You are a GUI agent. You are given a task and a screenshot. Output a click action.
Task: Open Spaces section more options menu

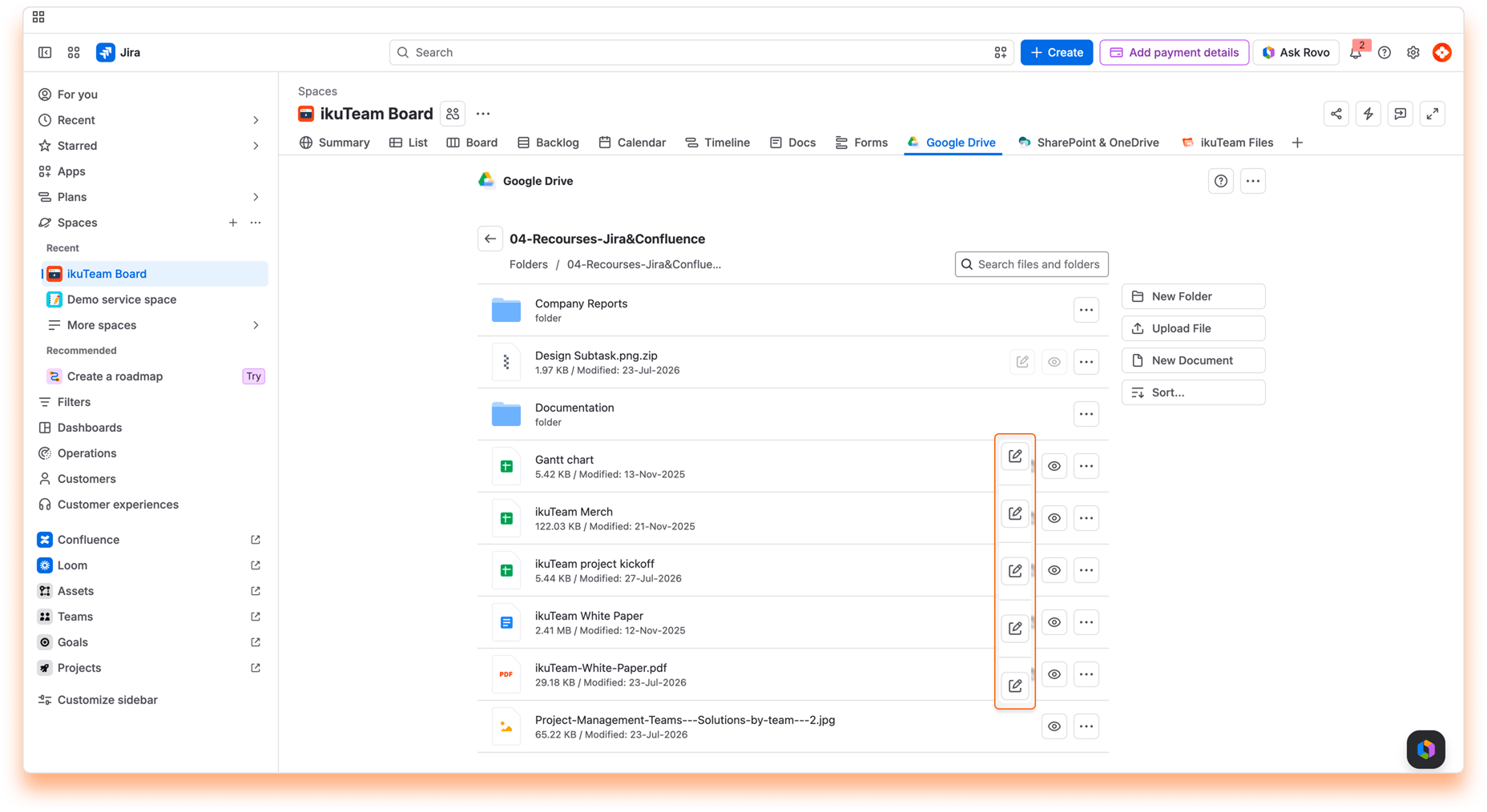[x=256, y=223]
